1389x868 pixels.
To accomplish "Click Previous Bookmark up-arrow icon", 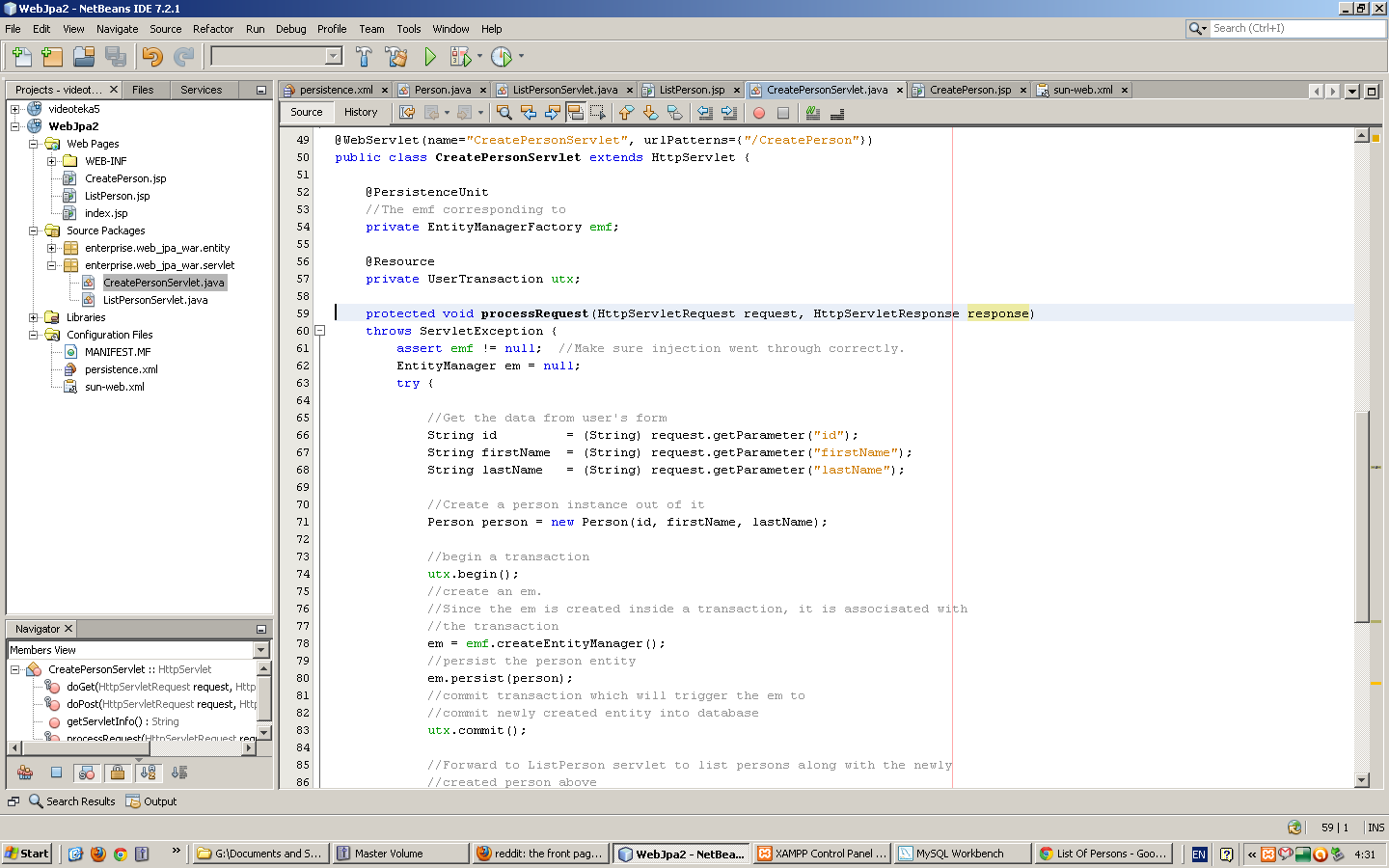I will 626,113.
